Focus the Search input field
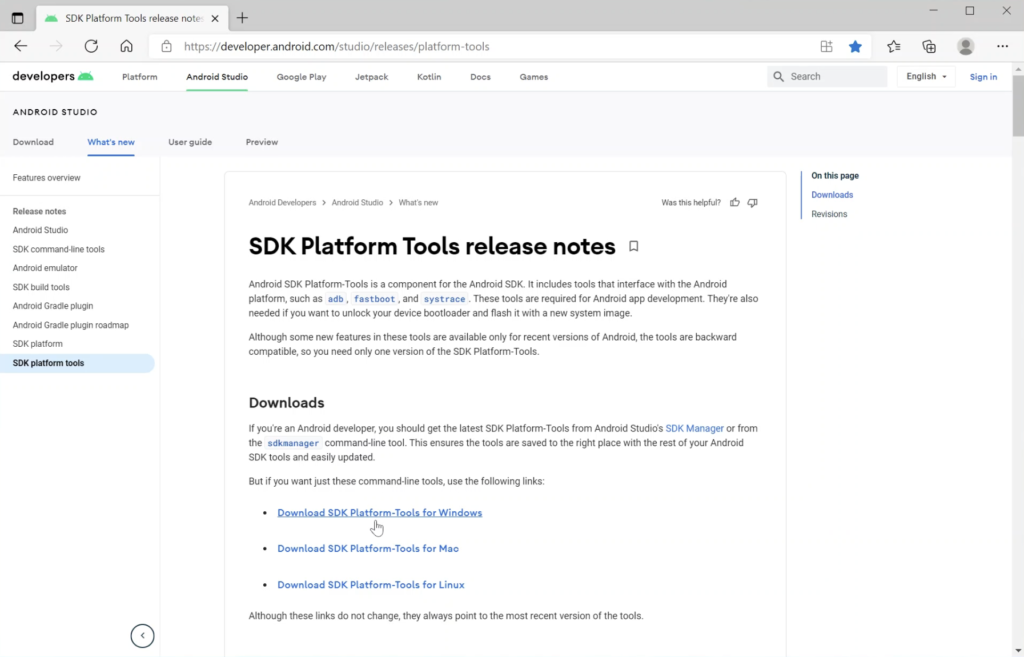 pyautogui.click(x=827, y=76)
